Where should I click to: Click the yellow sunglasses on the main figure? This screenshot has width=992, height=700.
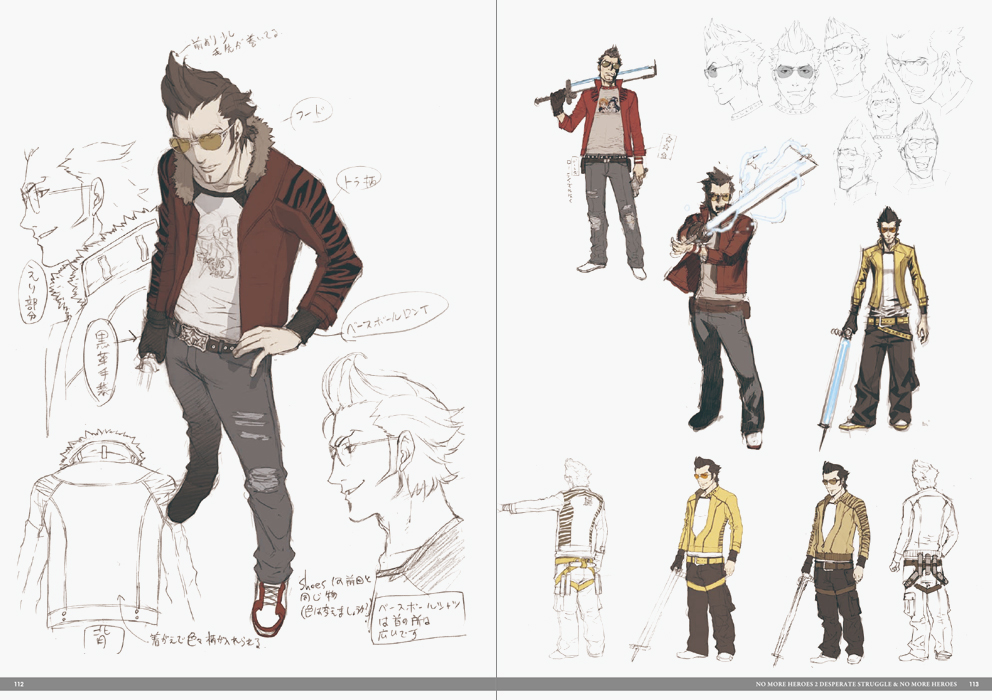pos(197,140)
